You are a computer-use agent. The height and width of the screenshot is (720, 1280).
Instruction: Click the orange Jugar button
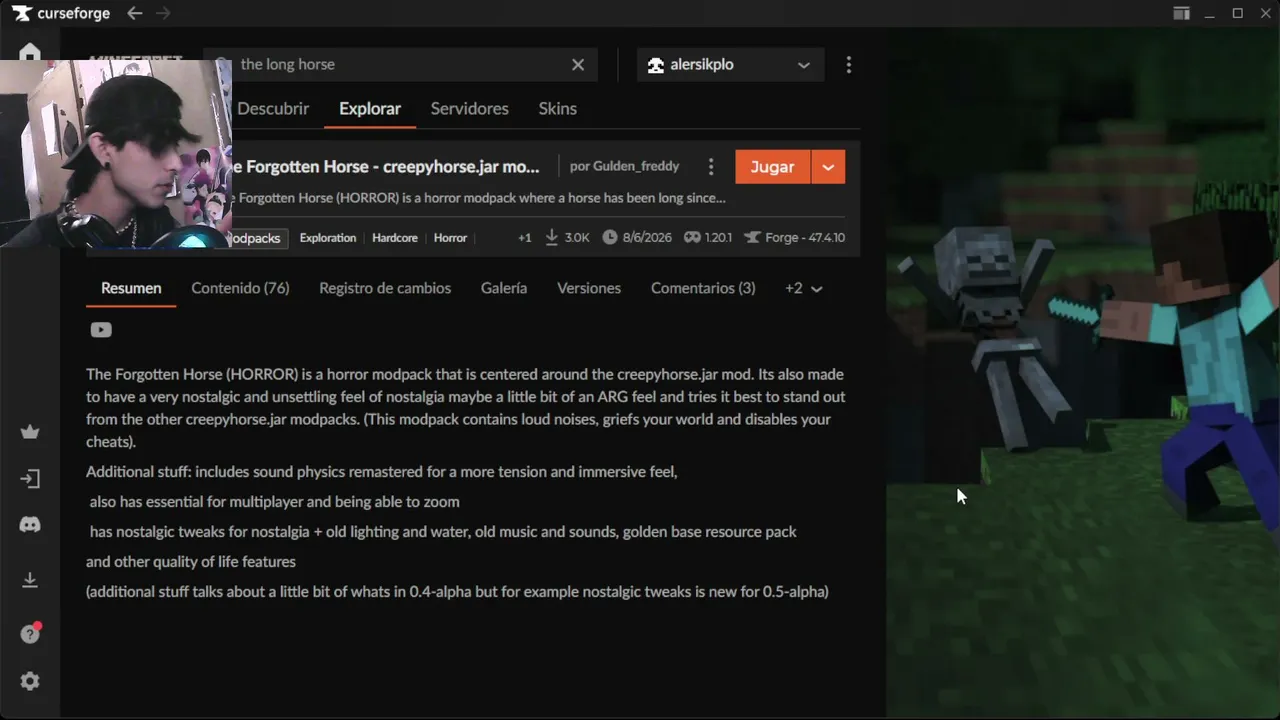click(773, 167)
